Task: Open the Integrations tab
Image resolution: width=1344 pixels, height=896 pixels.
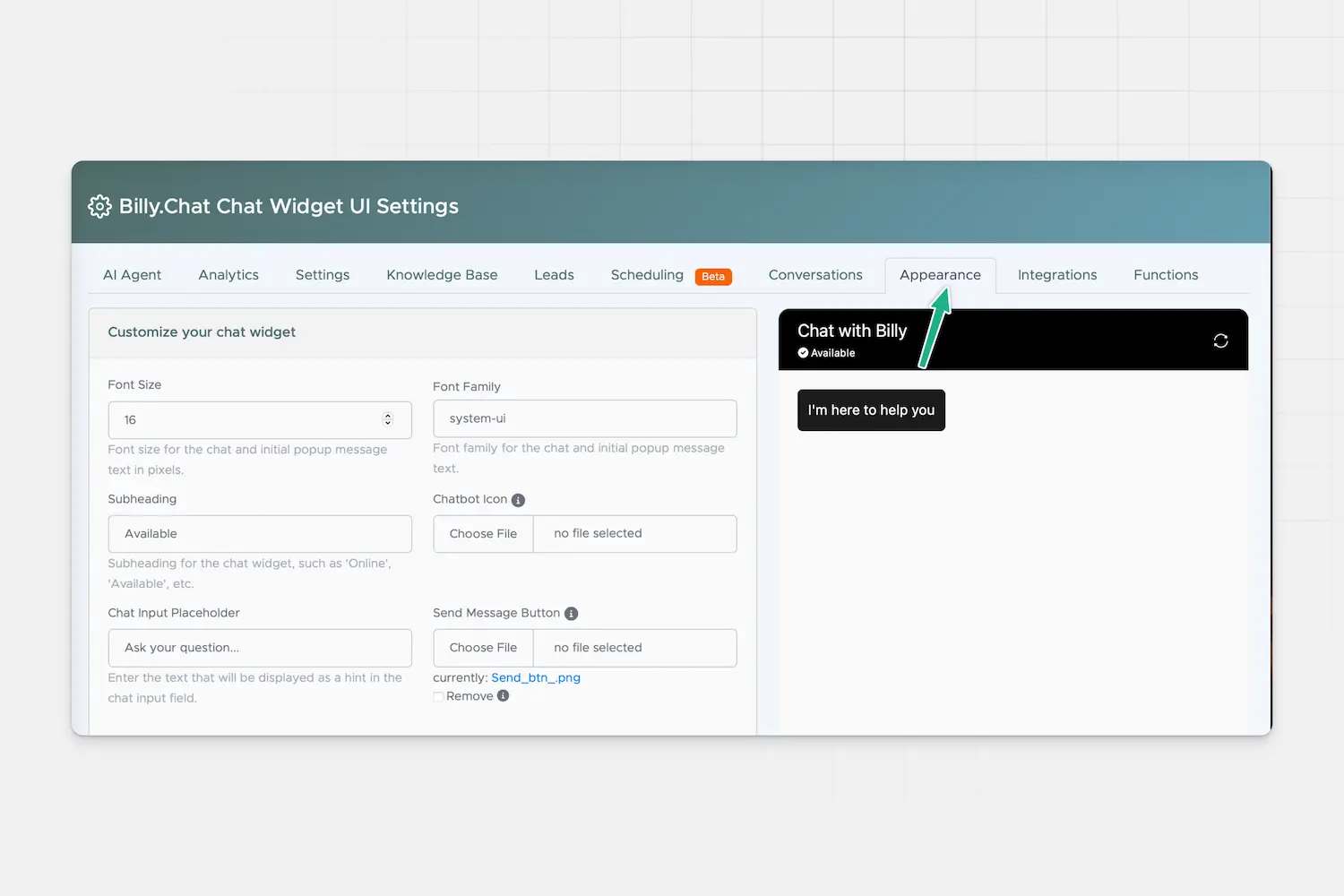Action: pyautogui.click(x=1057, y=275)
